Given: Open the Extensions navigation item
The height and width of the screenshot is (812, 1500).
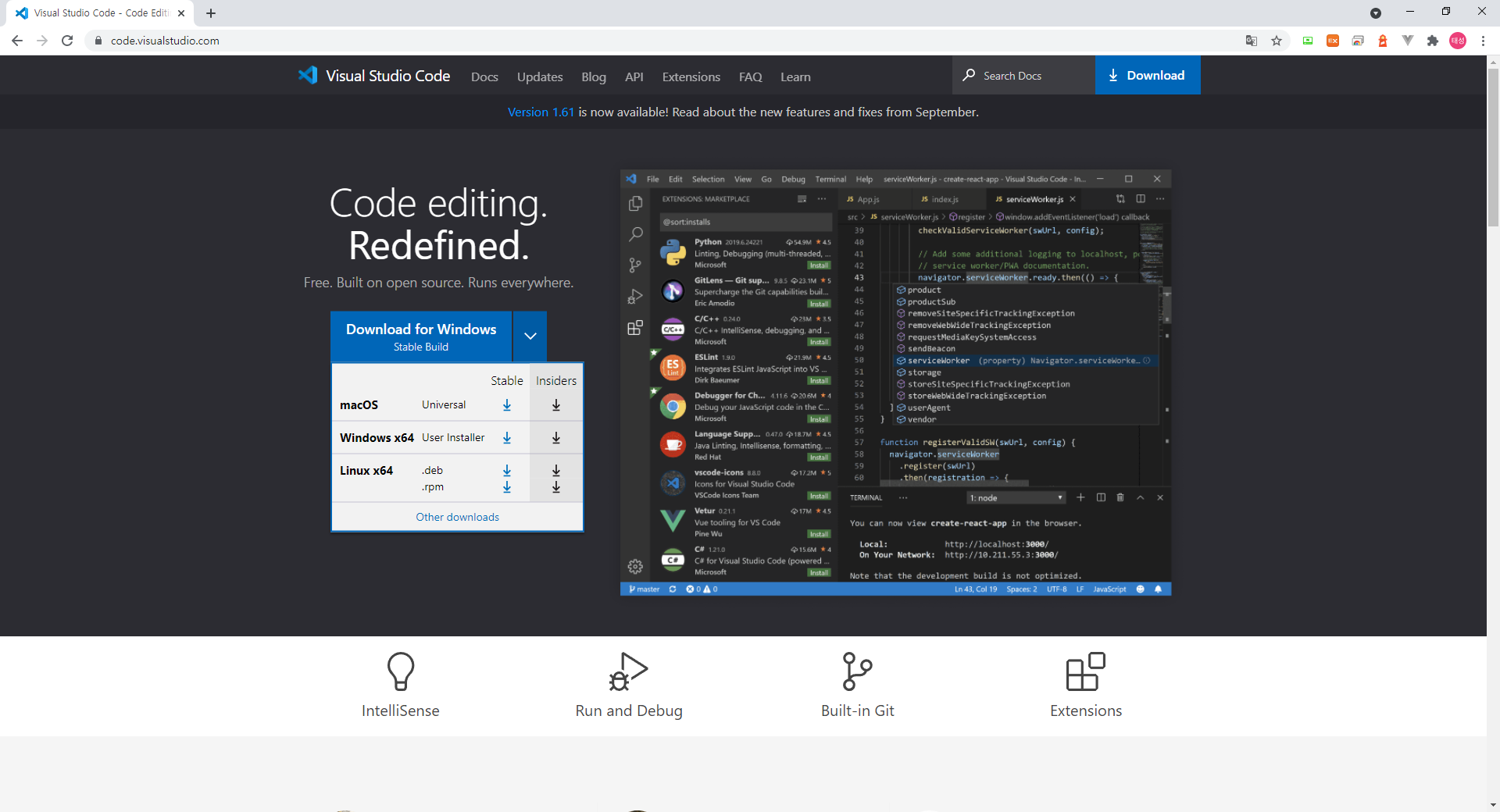Looking at the screenshot, I should (691, 77).
